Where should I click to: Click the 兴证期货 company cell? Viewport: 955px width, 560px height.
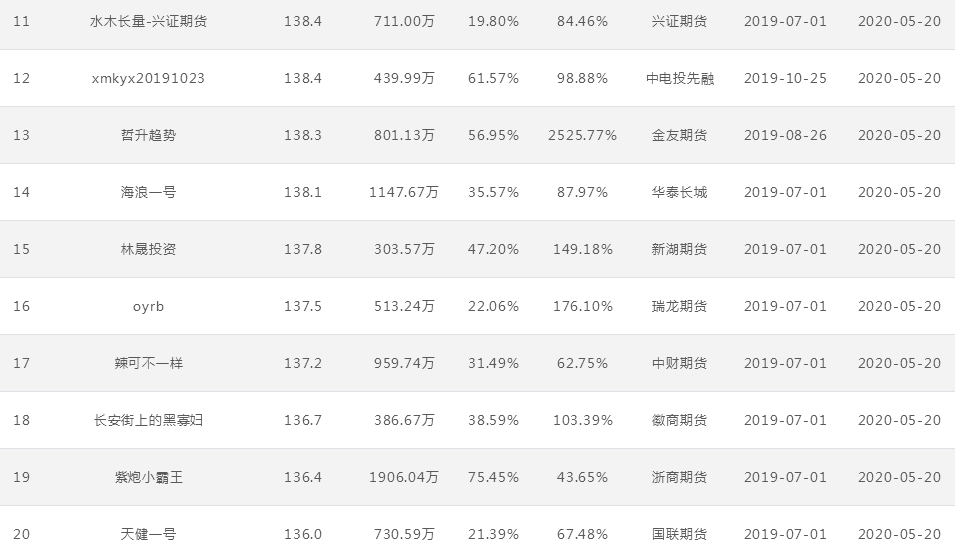679,21
